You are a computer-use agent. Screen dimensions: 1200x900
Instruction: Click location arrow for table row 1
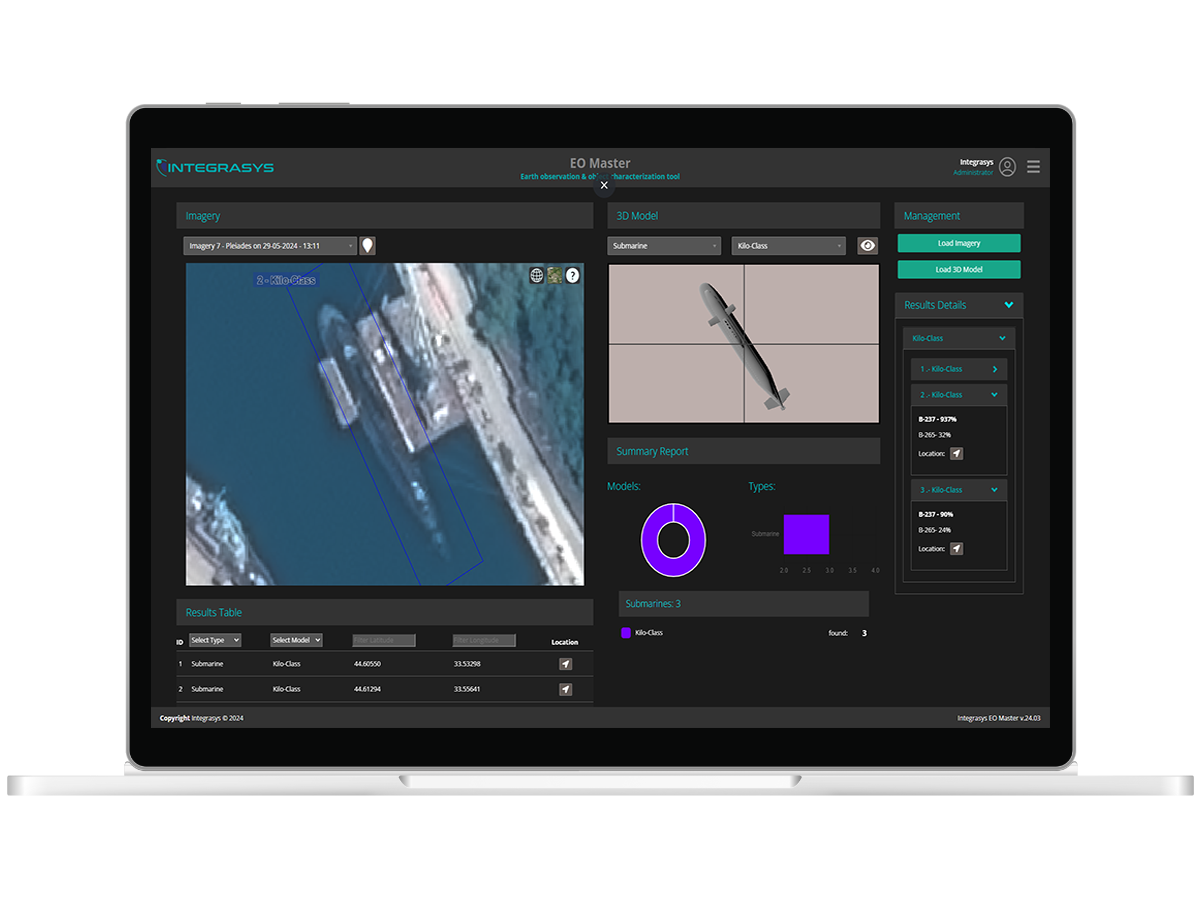[565, 664]
